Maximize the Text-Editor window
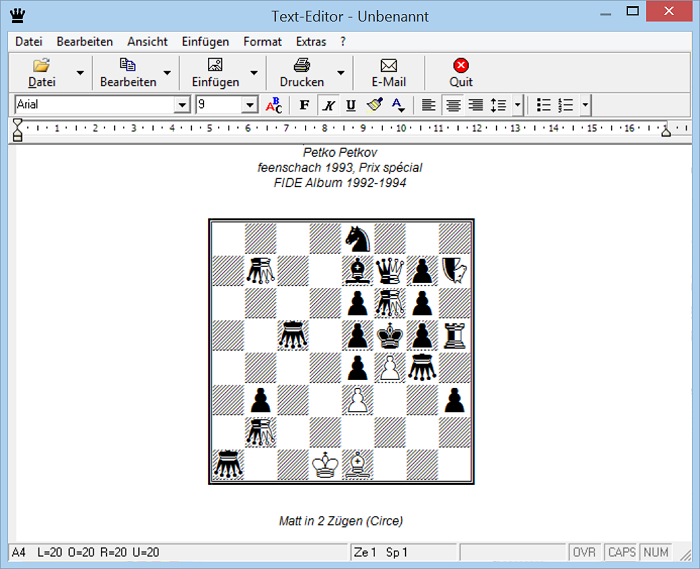 coord(633,12)
